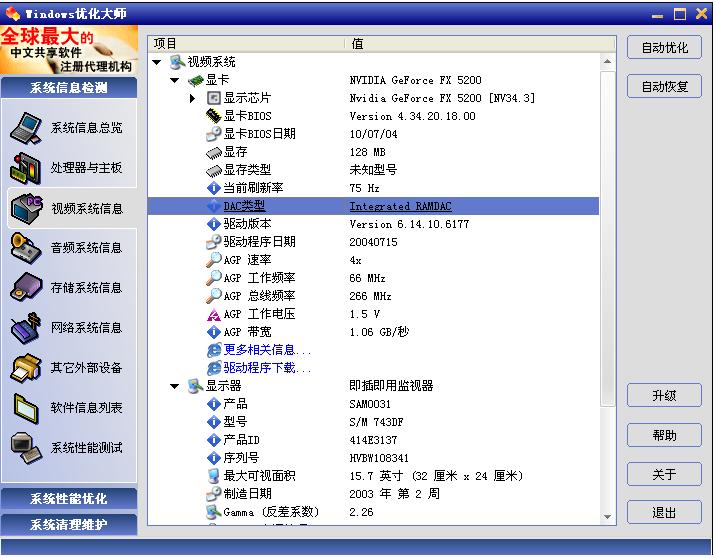Click the 显卡BIOS chip icon
The width and height of the screenshot is (716, 558).
point(213,116)
